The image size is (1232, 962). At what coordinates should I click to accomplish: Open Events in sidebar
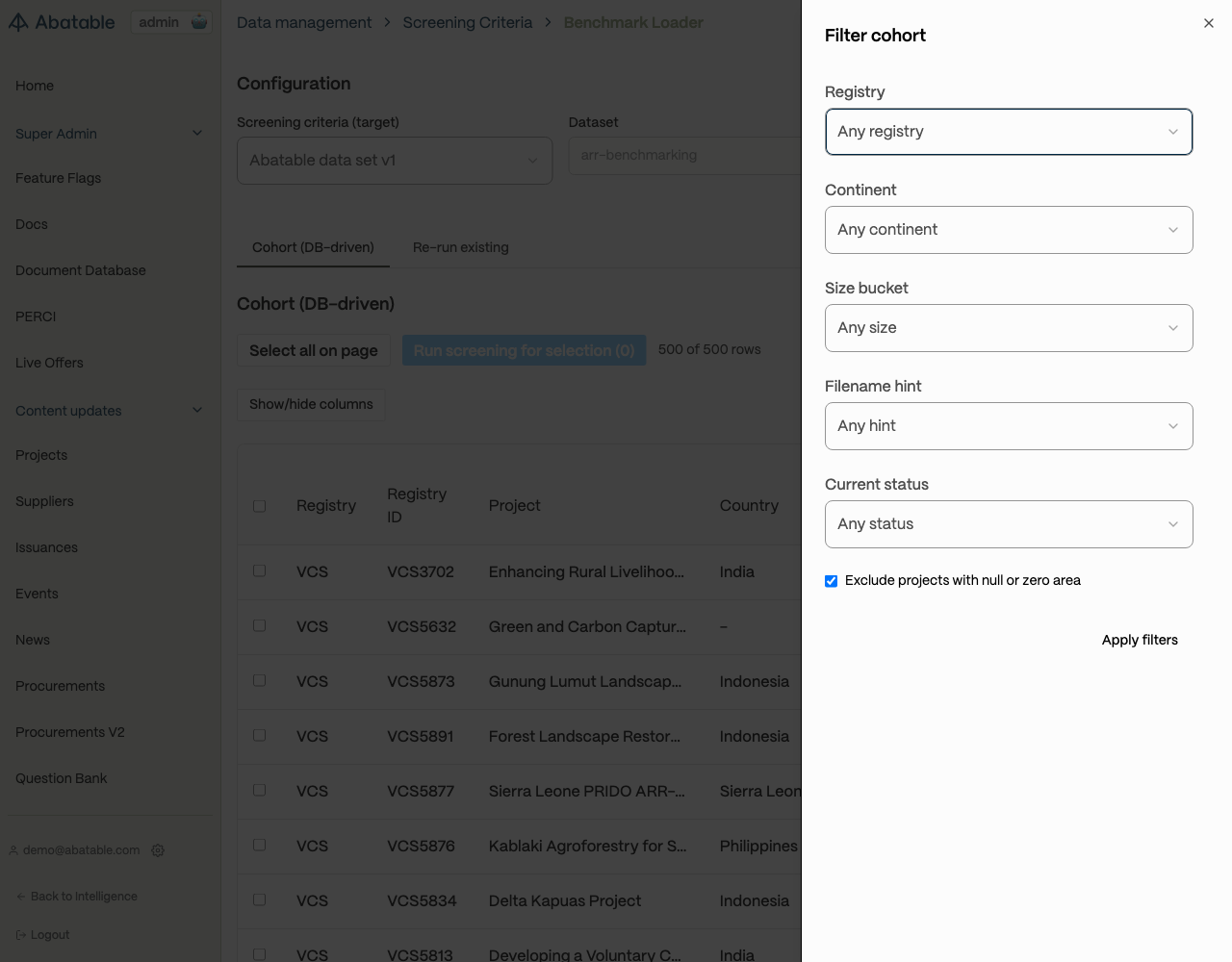pyautogui.click(x=37, y=594)
